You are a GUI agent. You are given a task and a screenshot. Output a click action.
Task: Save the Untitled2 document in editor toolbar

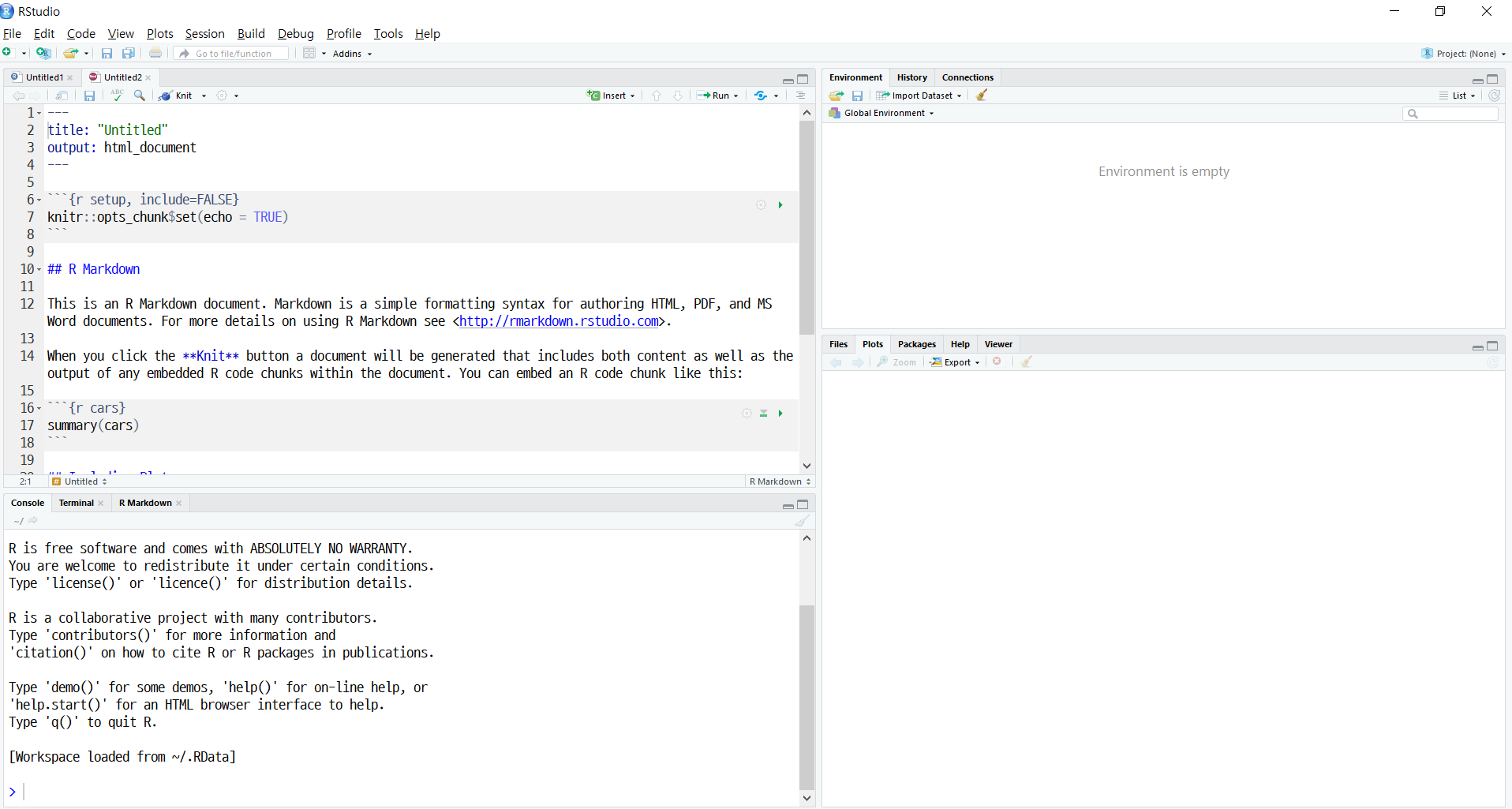click(x=90, y=96)
